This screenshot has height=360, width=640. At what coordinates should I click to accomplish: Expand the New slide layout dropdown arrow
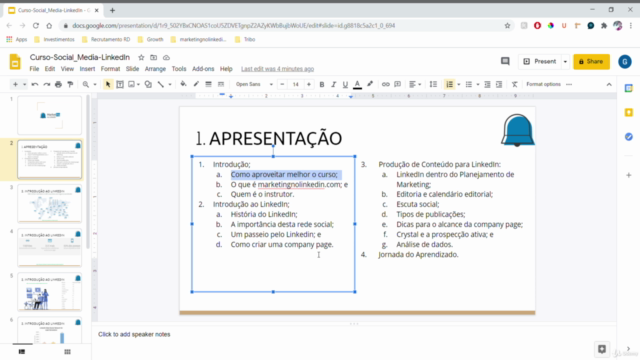24,84
